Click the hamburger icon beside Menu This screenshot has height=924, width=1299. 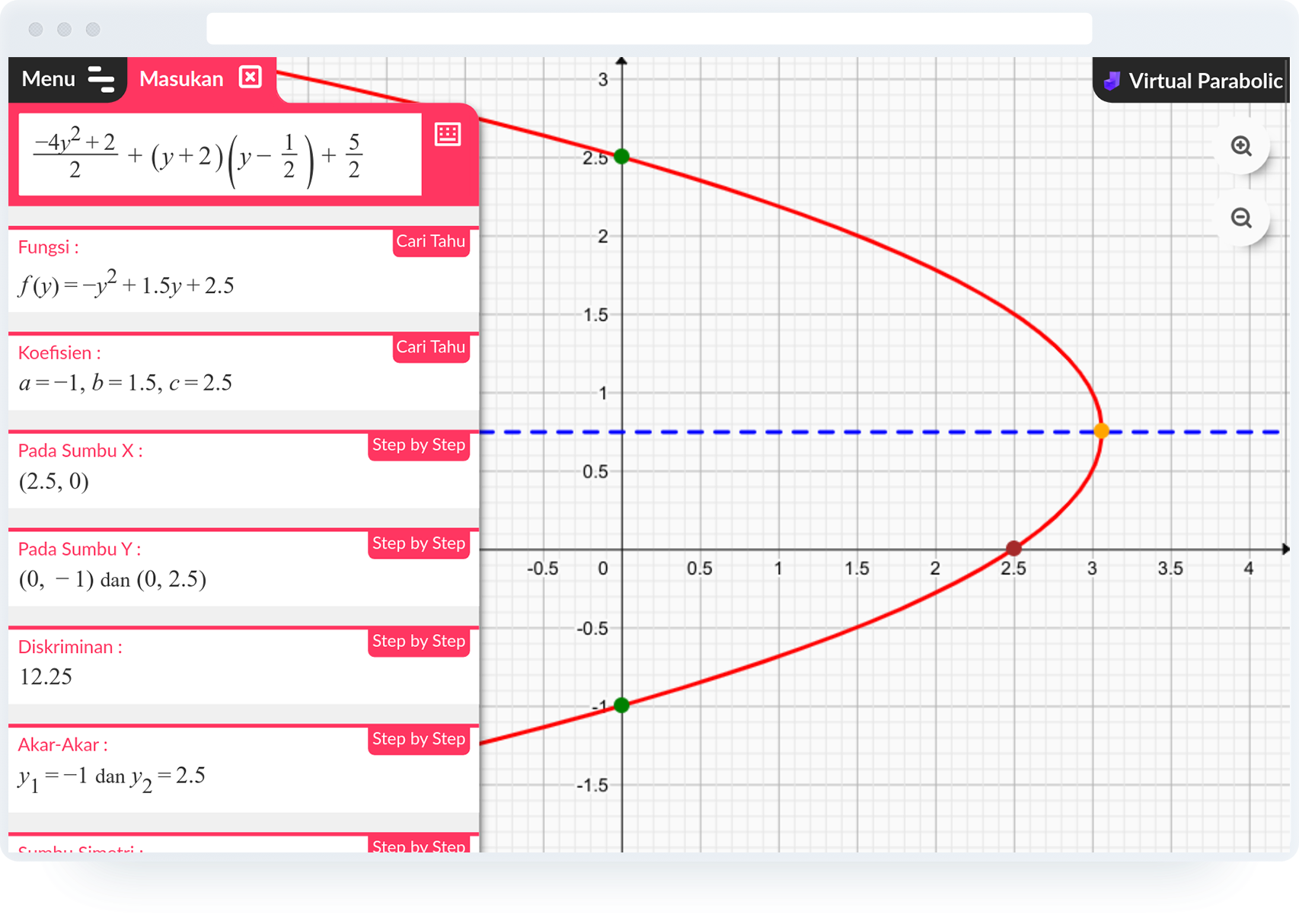pos(99,78)
